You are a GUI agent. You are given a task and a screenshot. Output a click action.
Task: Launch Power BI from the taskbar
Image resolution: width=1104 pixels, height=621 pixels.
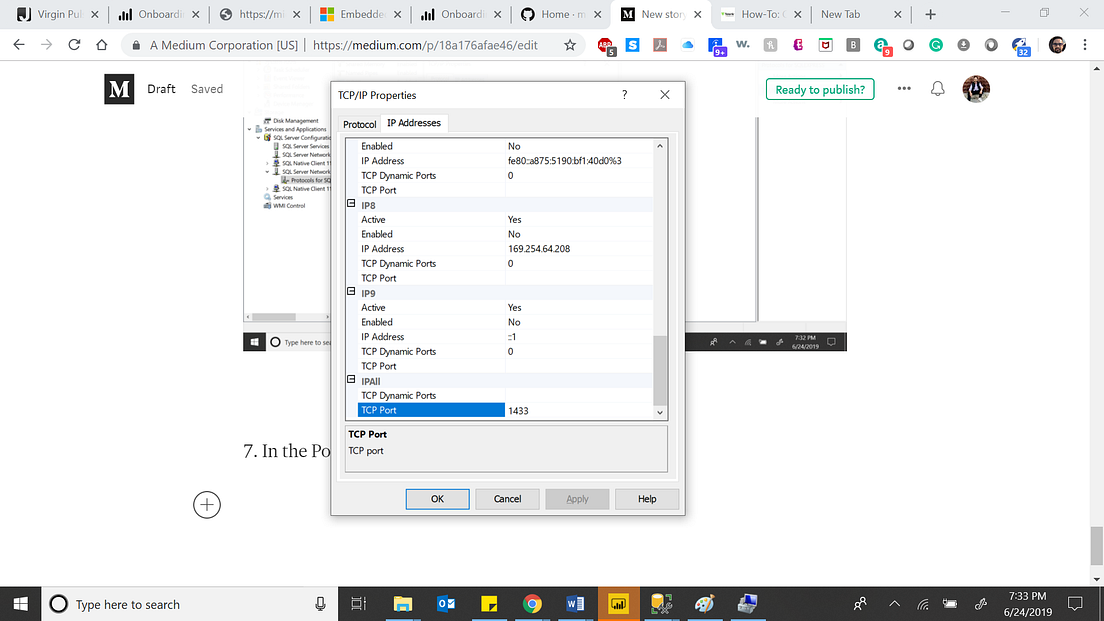(619, 603)
